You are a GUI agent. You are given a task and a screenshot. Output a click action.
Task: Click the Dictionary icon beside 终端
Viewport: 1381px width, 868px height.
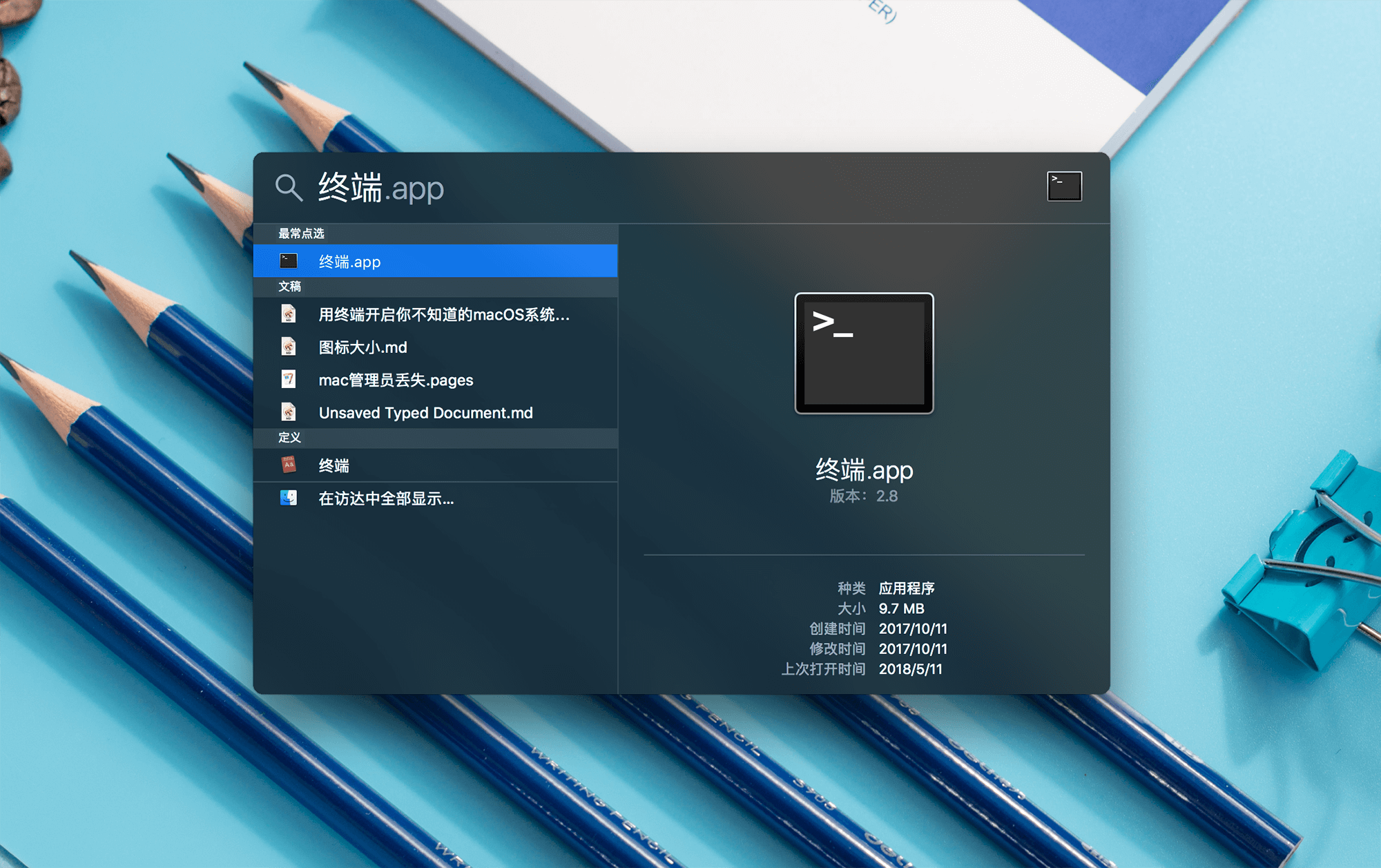(x=289, y=465)
